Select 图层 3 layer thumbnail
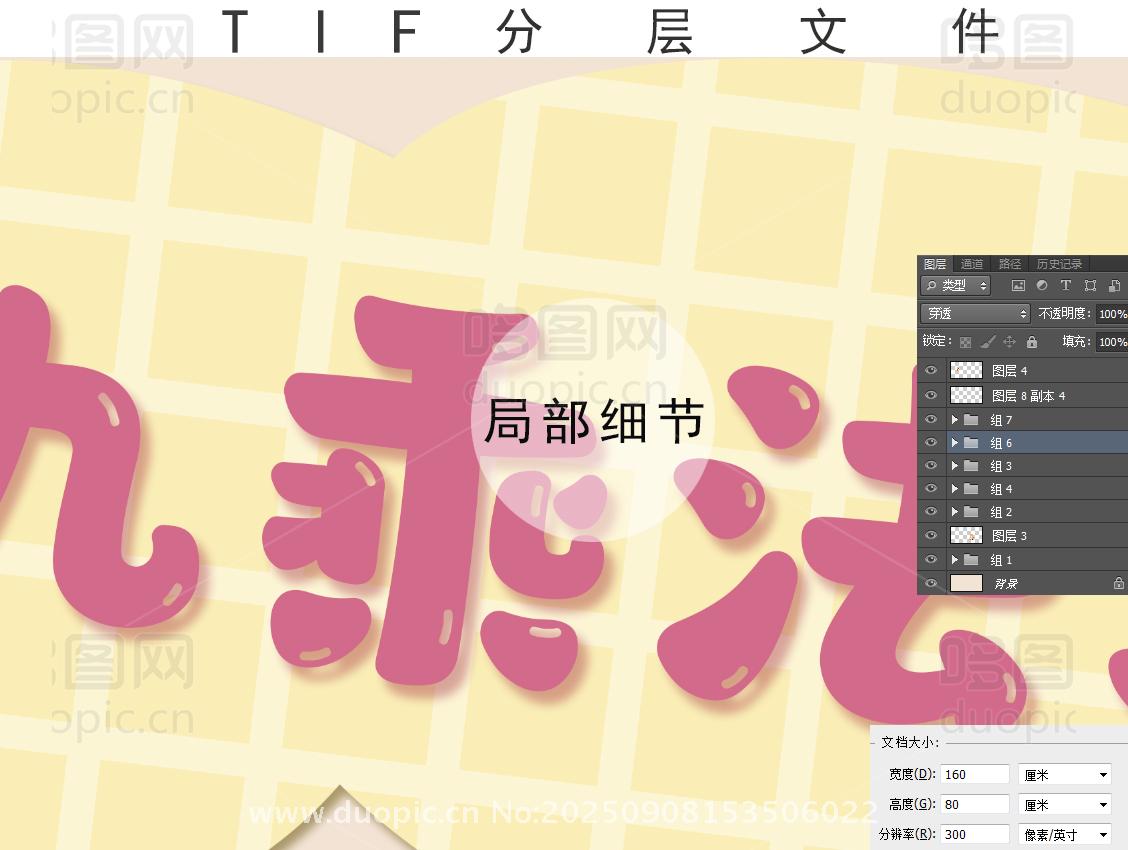This screenshot has width=1128, height=850. (966, 535)
